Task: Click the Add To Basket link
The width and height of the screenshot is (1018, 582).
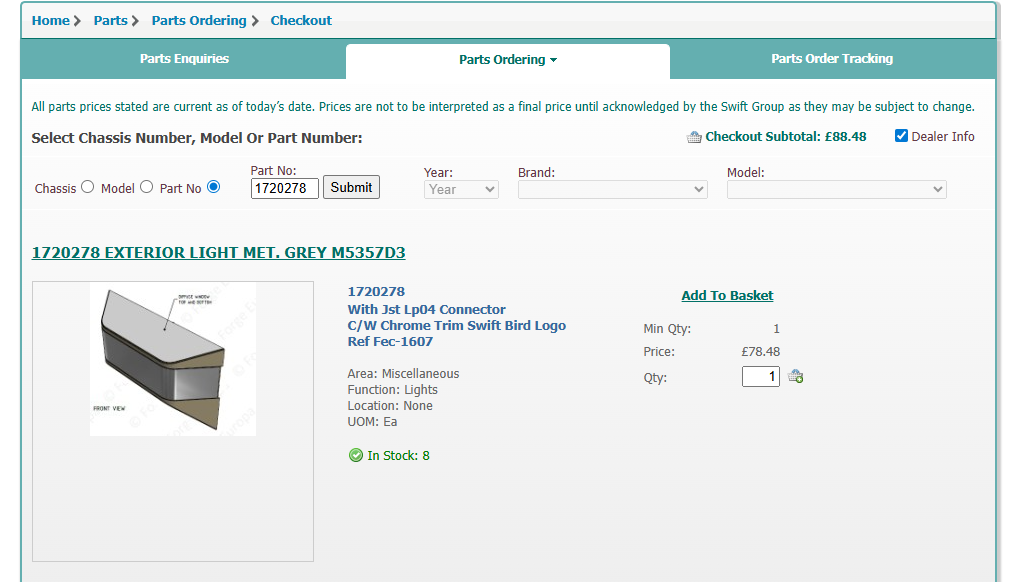Action: 727,295
